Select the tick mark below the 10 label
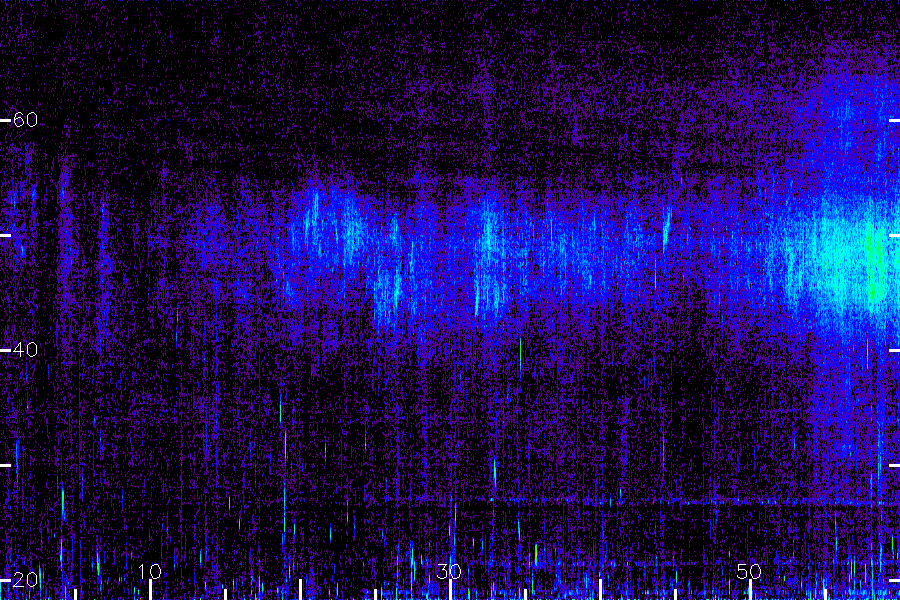The width and height of the screenshot is (900, 600). click(x=150, y=590)
